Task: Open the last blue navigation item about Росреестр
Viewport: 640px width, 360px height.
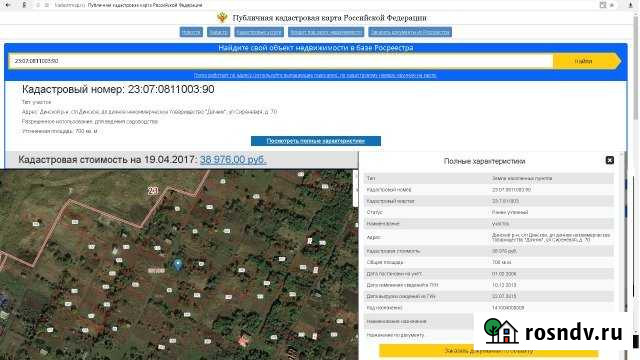Action: coord(410,32)
